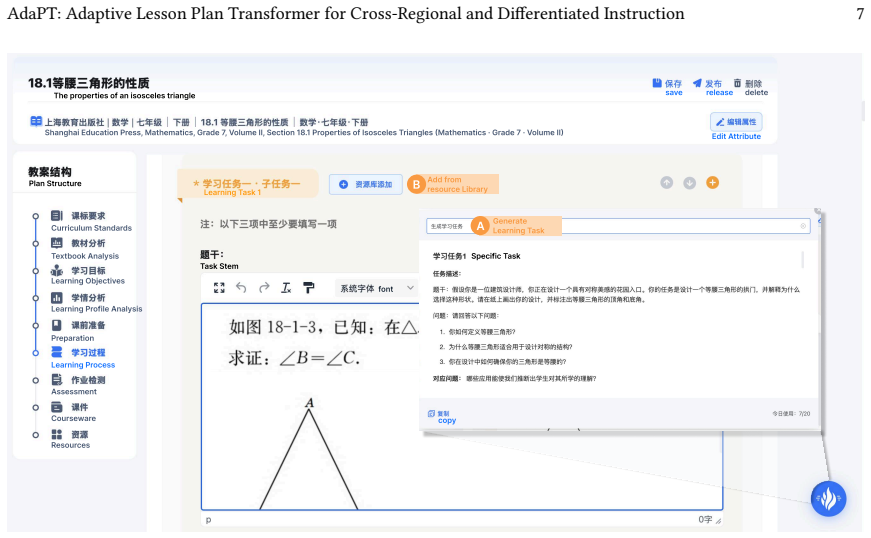Select Preparation (课前准备) in plan structure
The width and height of the screenshot is (871, 538).
coord(88,325)
